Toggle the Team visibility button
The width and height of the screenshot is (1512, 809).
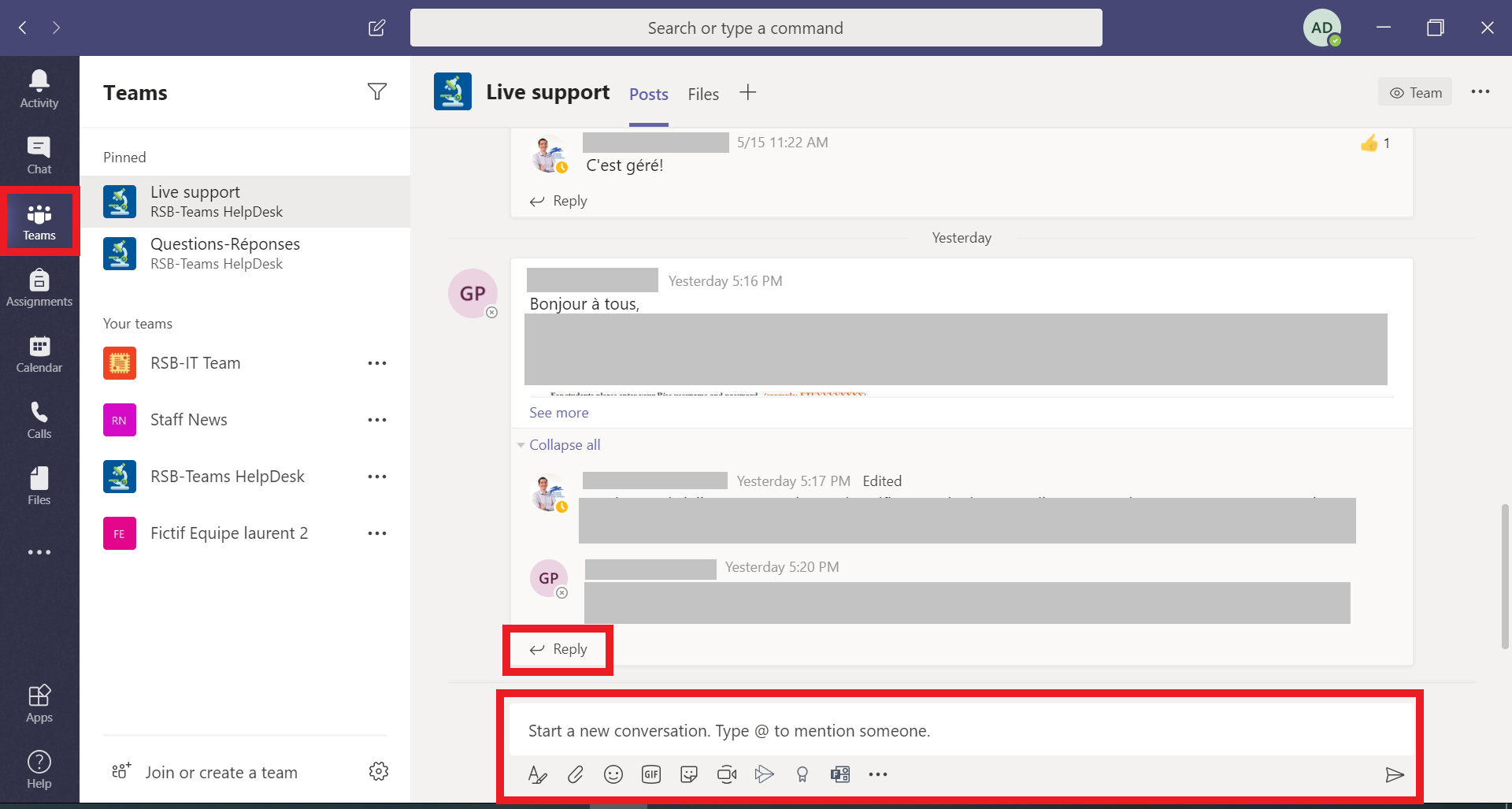[1415, 92]
